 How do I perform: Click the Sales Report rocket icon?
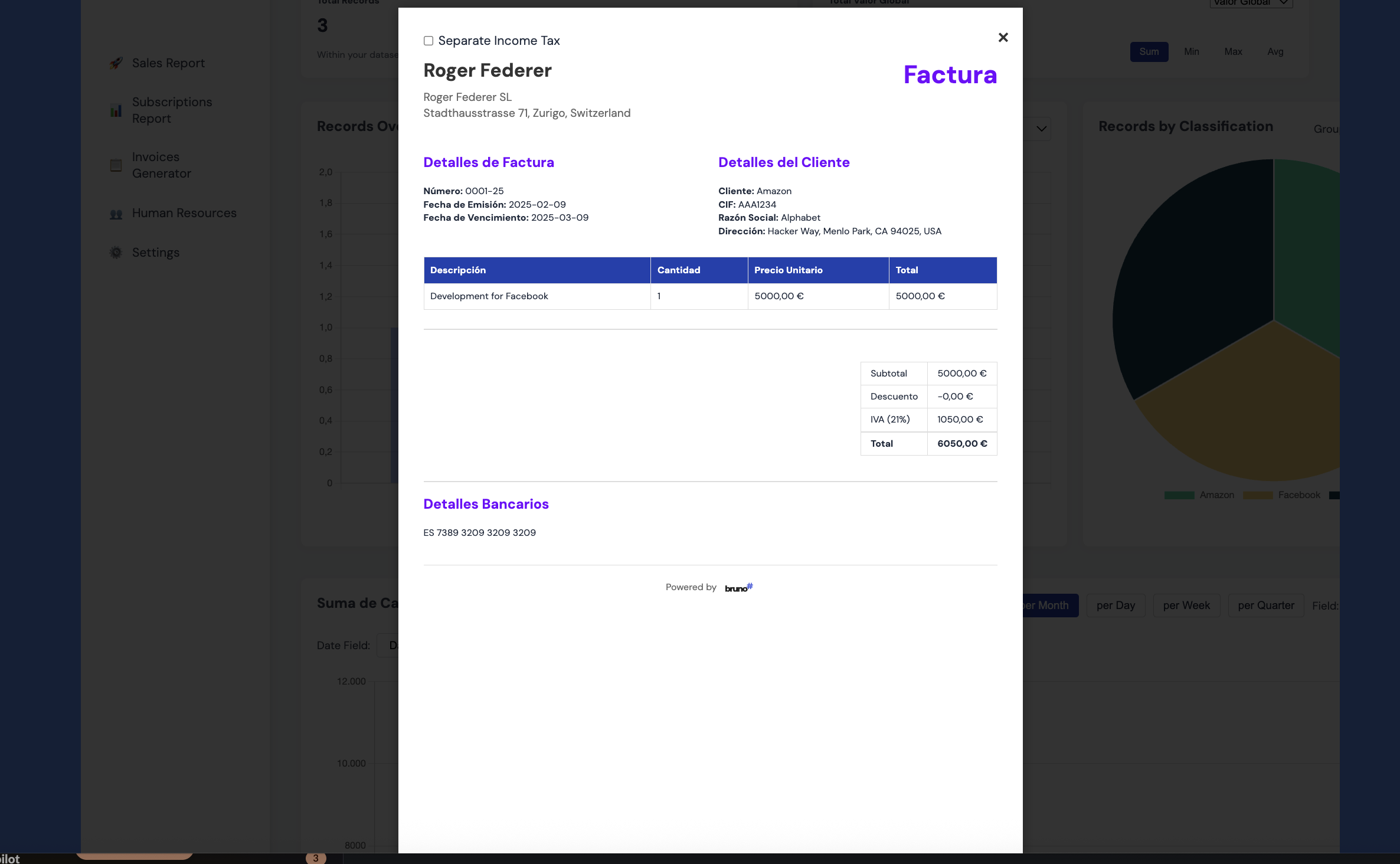(116, 63)
